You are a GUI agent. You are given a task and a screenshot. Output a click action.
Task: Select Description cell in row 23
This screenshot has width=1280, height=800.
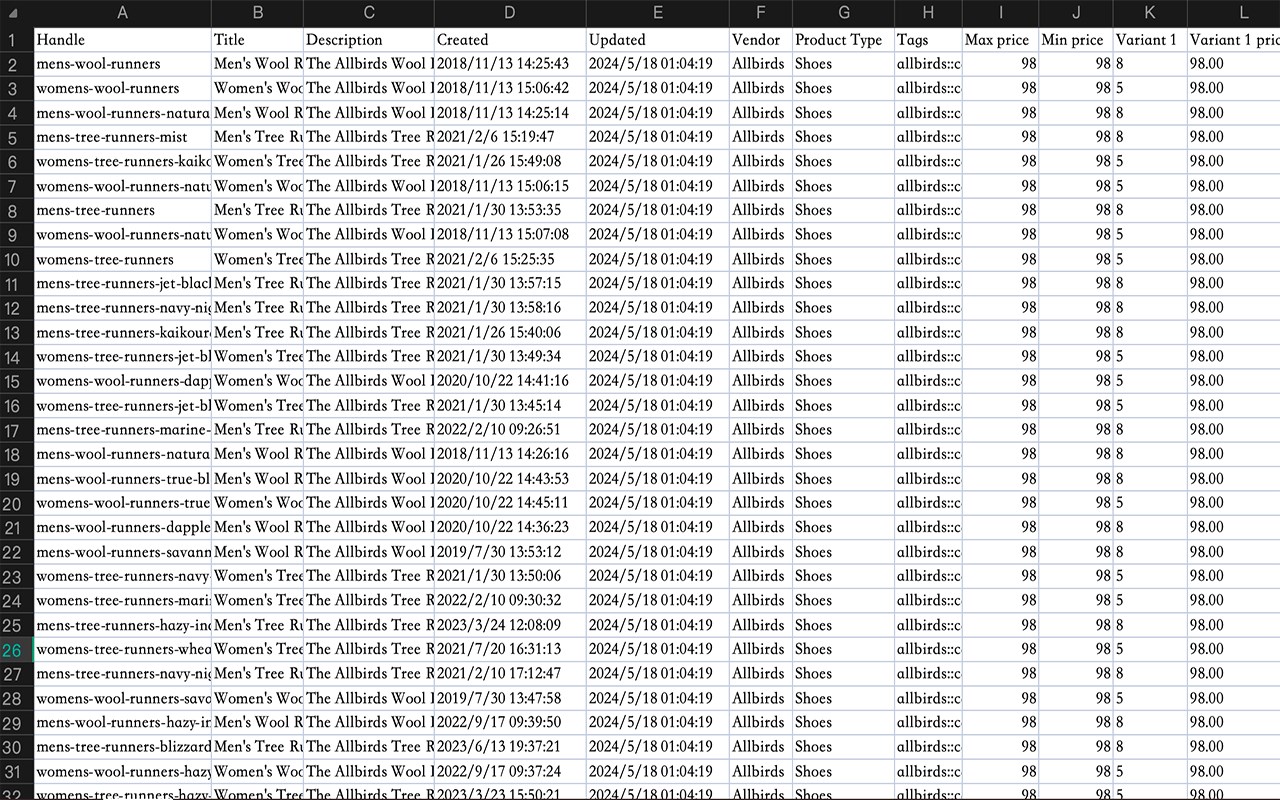(x=369, y=576)
